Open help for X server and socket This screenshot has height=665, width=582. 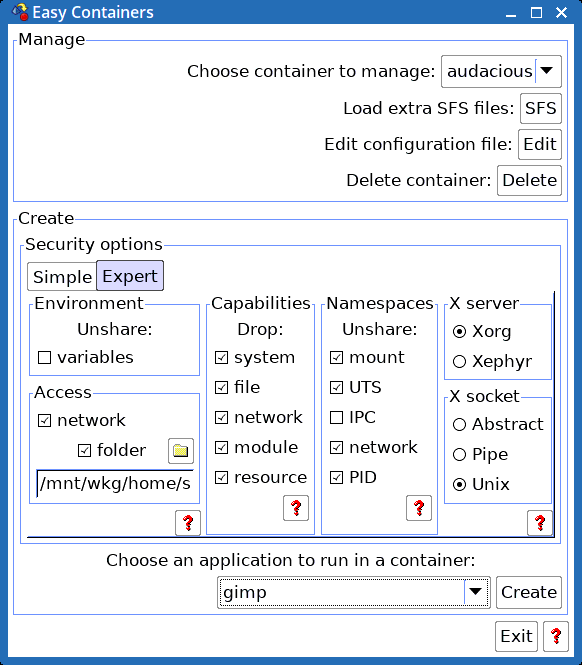(540, 522)
